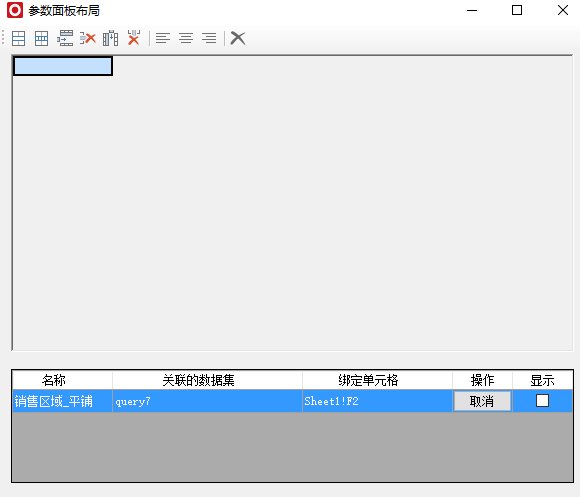Align content left in toolbar

pos(163,38)
